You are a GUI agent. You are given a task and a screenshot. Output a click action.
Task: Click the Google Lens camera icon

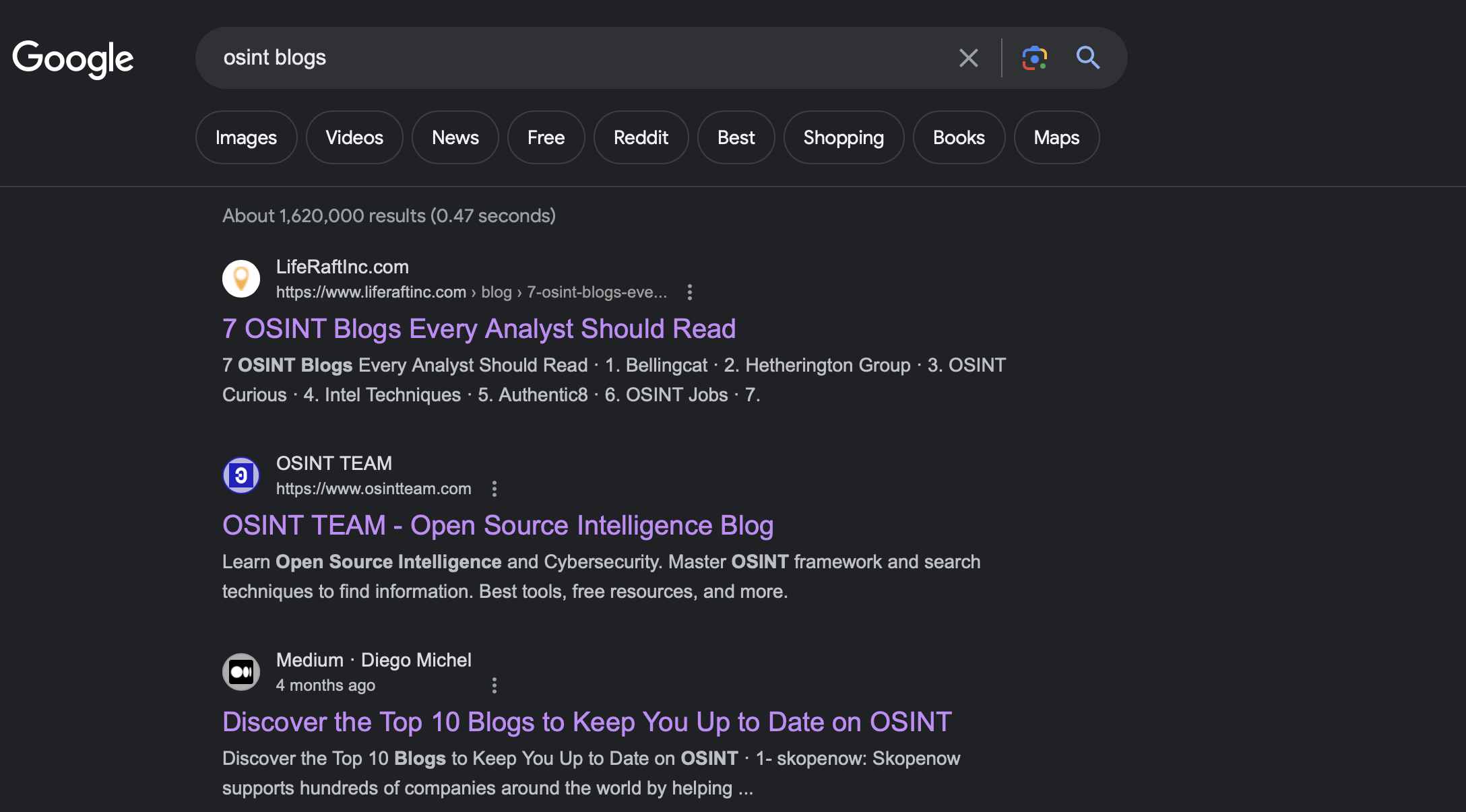tap(1033, 57)
